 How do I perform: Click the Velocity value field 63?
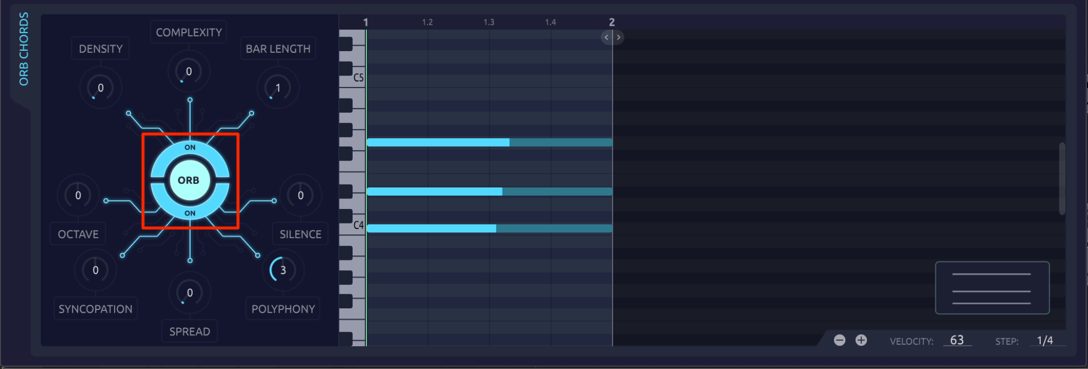(957, 341)
